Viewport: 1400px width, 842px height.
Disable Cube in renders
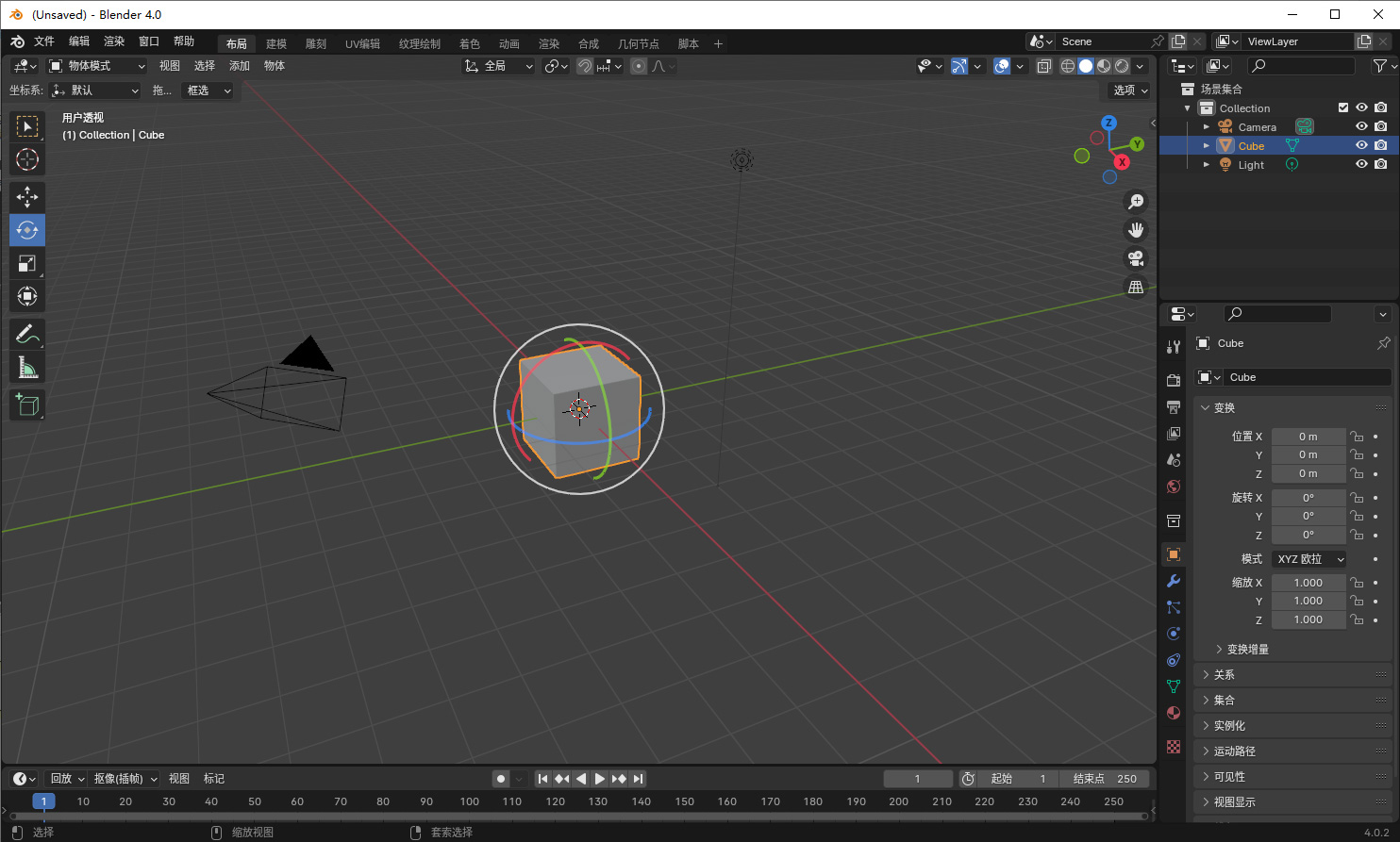tap(1381, 145)
